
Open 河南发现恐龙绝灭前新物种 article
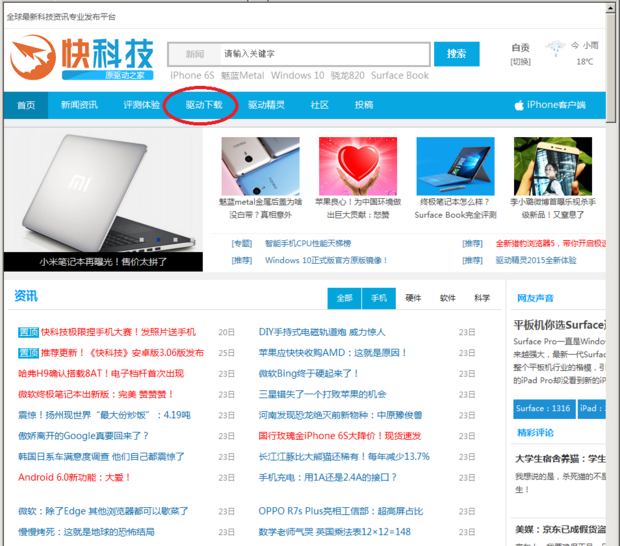pos(340,415)
